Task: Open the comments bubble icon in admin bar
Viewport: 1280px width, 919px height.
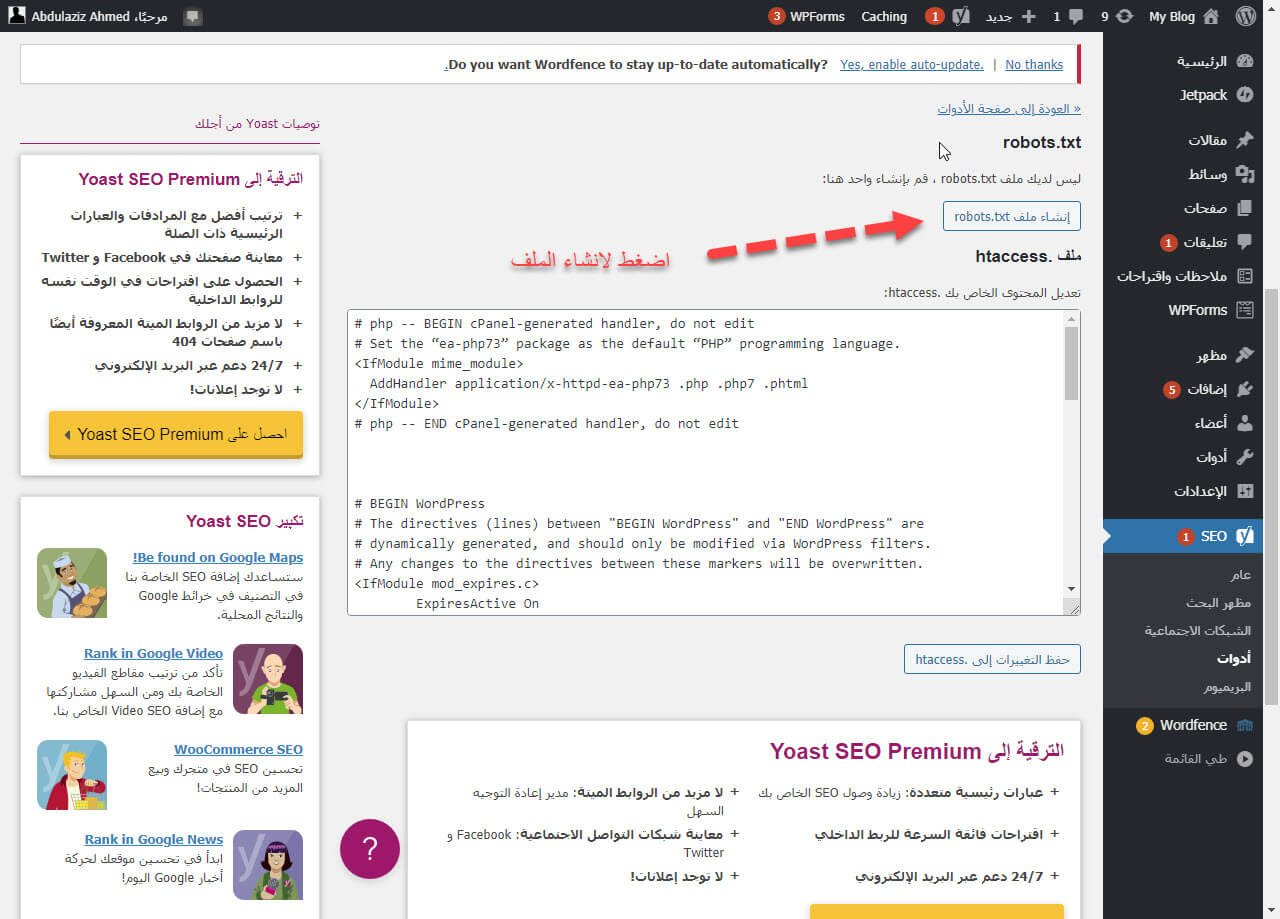Action: 1076,16
